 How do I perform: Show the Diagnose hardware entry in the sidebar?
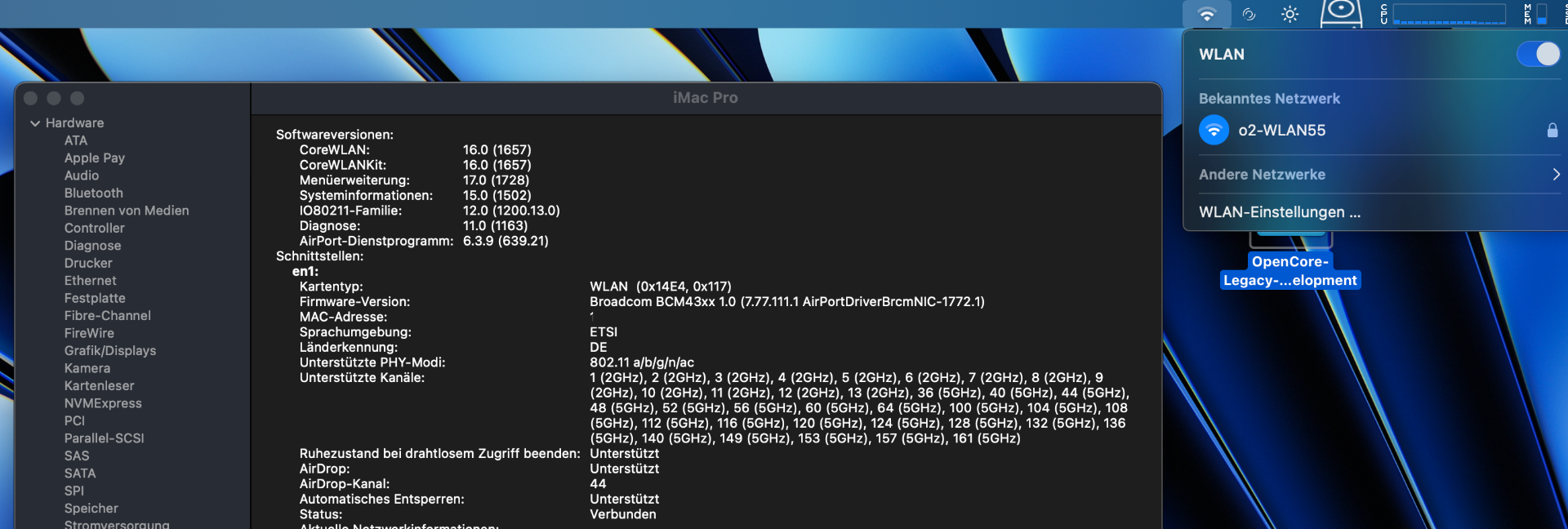point(92,246)
